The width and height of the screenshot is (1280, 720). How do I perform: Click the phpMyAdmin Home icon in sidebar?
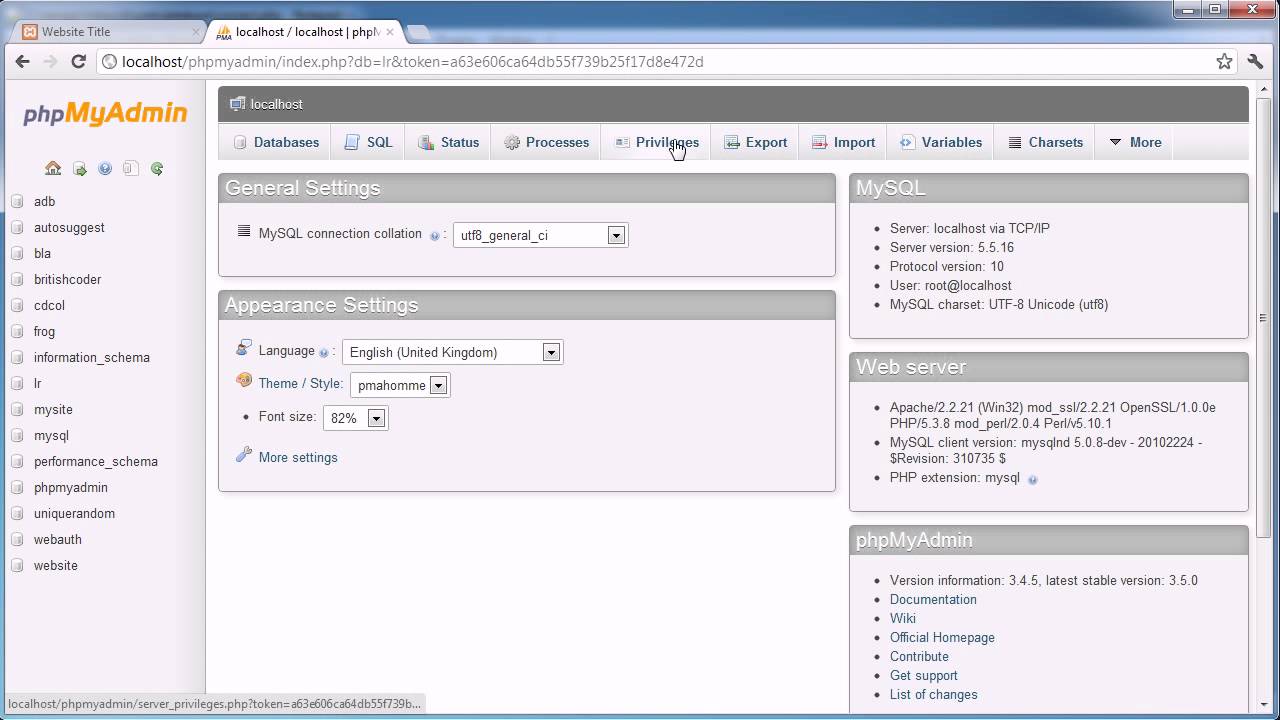tap(53, 169)
